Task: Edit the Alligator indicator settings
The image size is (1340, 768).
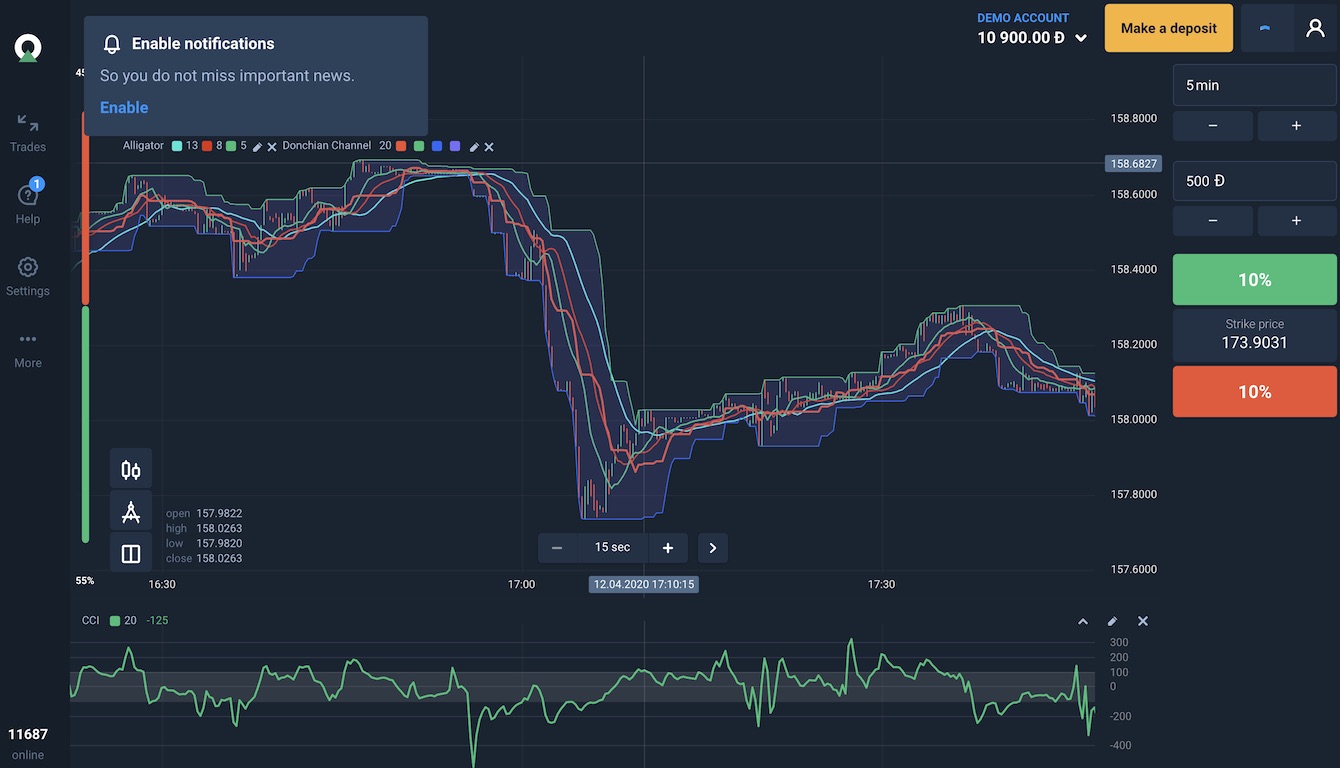Action: 257,147
